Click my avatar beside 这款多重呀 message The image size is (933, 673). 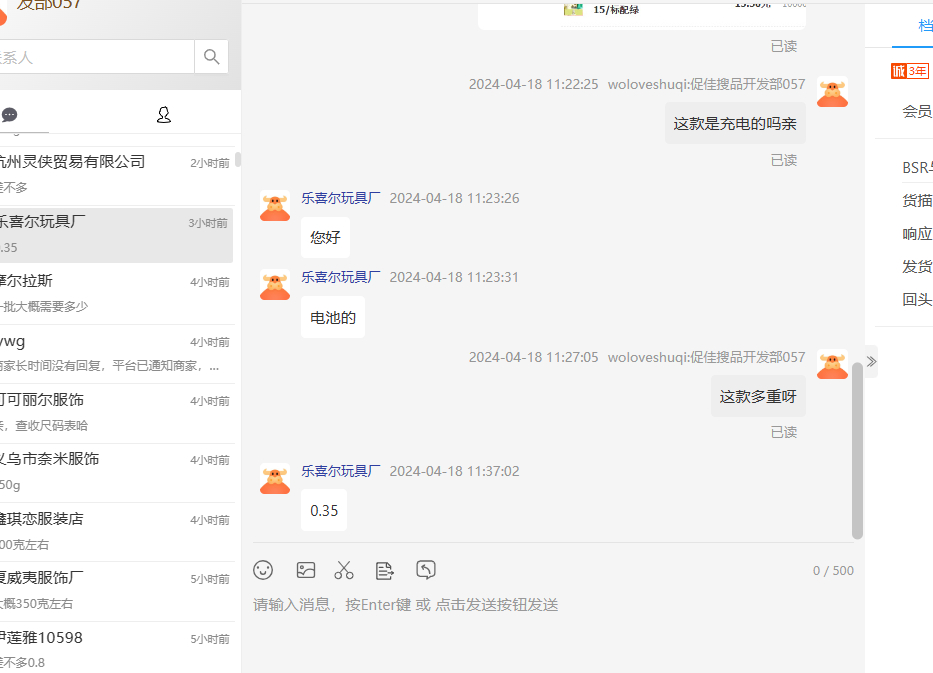tap(832, 364)
